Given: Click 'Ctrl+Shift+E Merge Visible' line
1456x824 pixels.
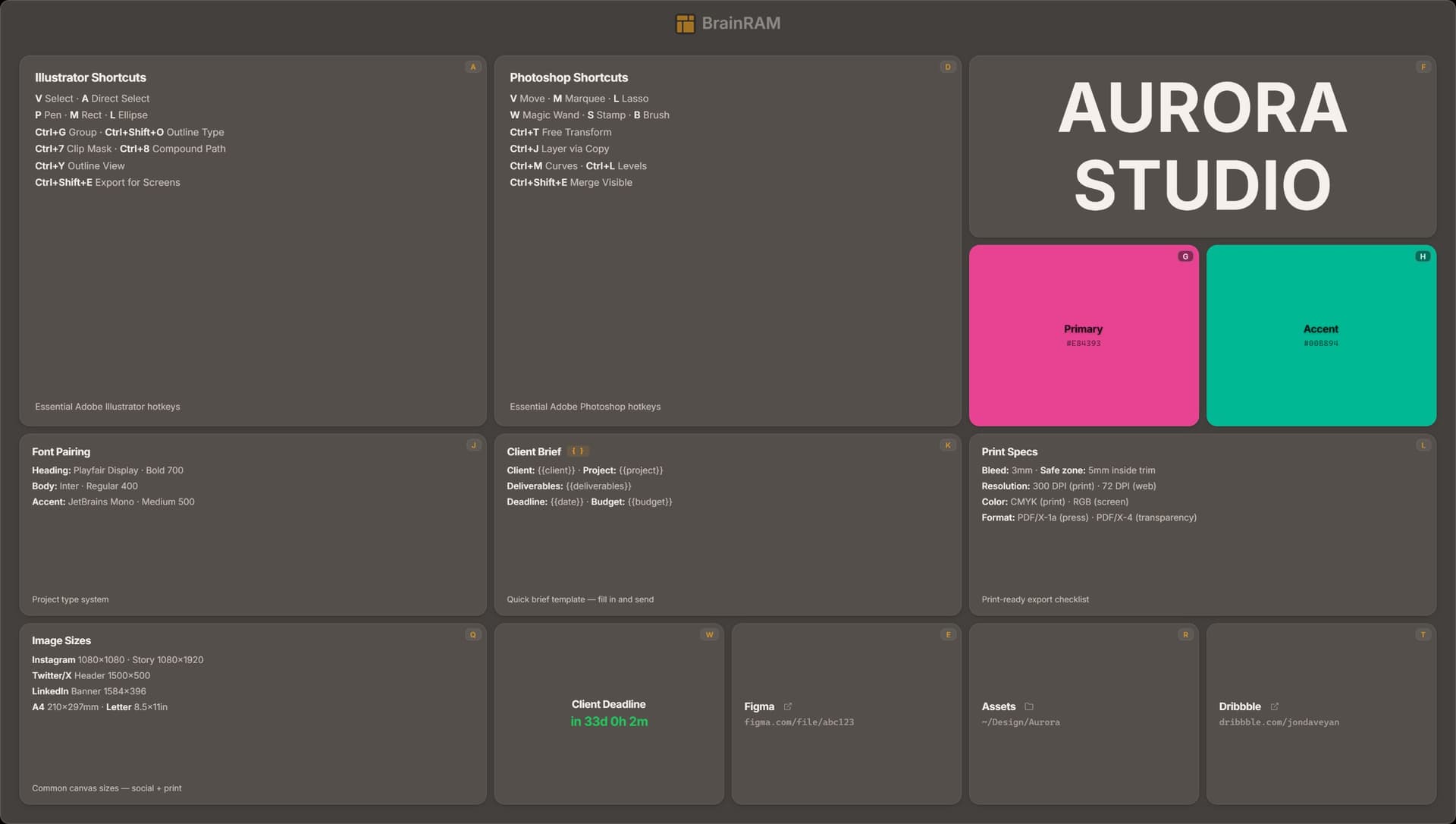Looking at the screenshot, I should [x=571, y=183].
